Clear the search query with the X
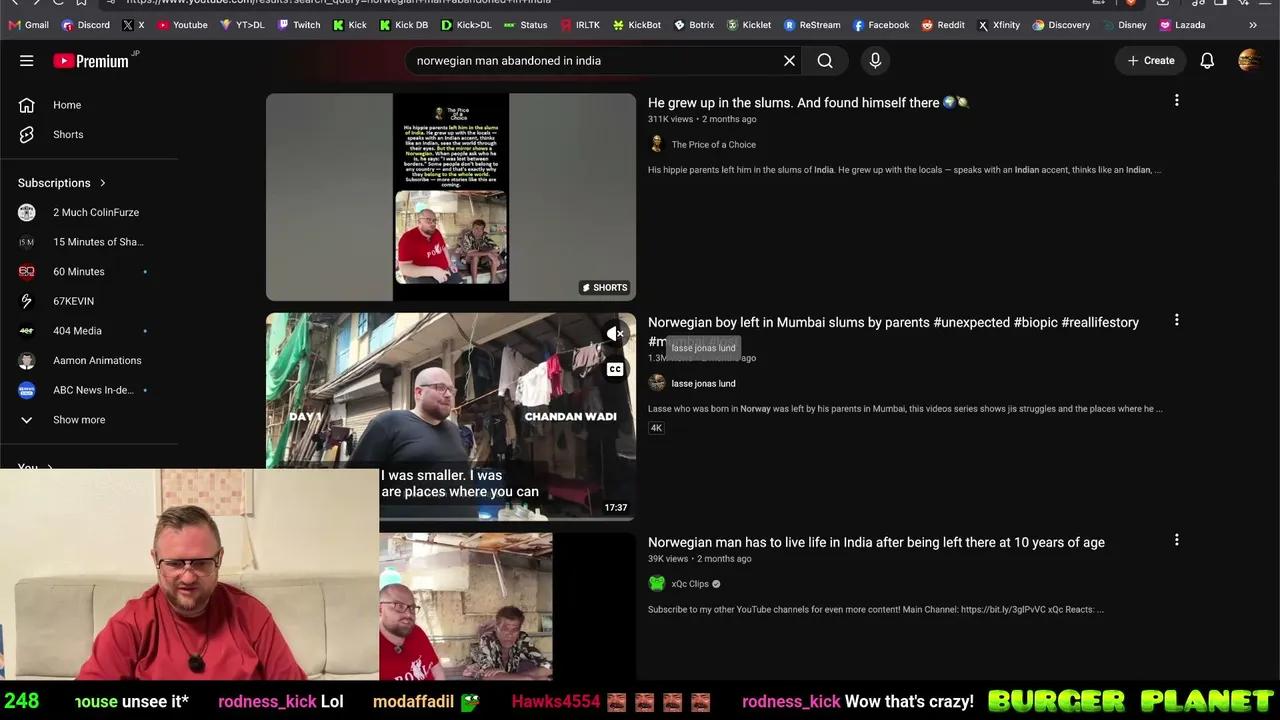This screenshot has width=1280, height=720. click(x=789, y=61)
